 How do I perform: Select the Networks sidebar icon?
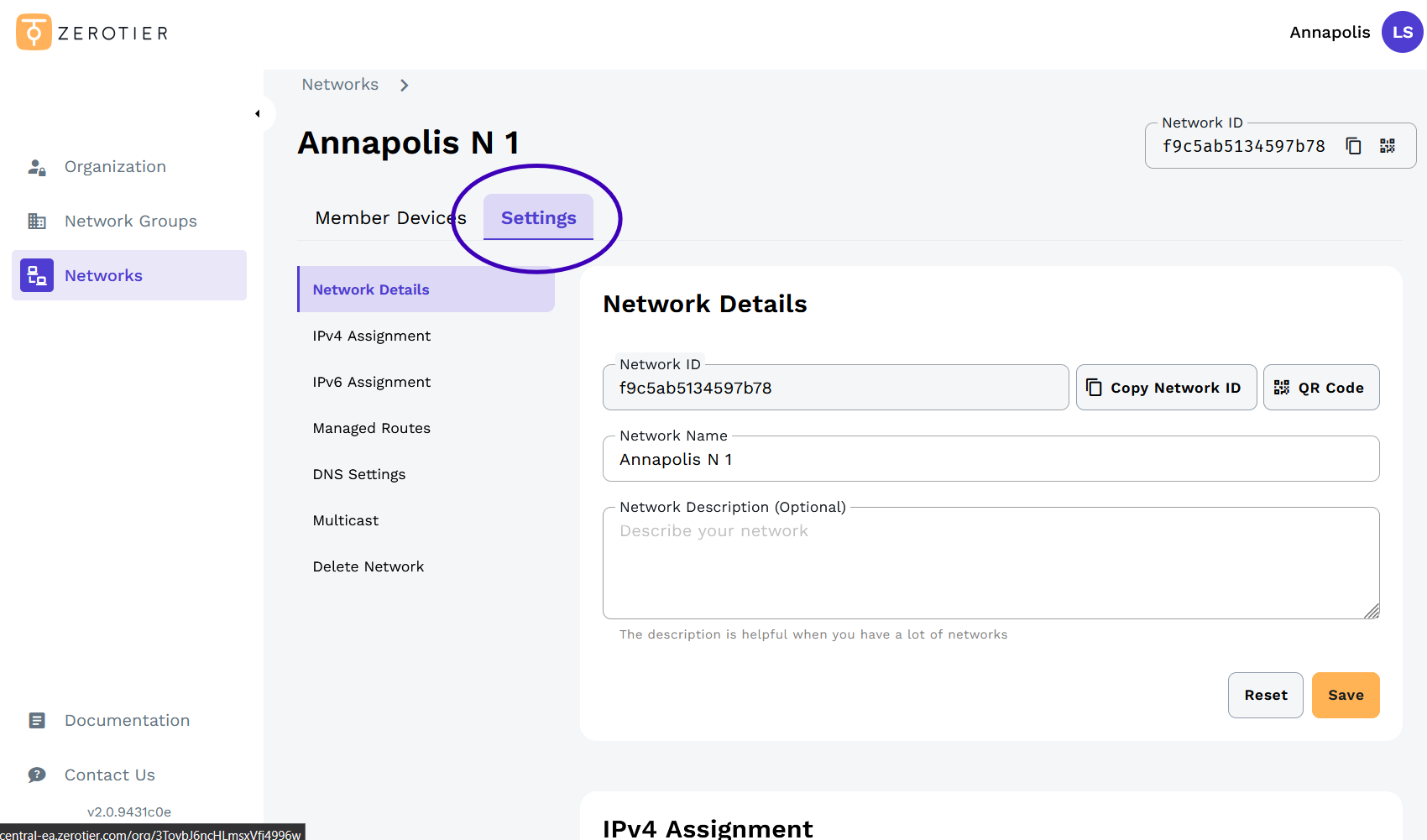(36, 274)
